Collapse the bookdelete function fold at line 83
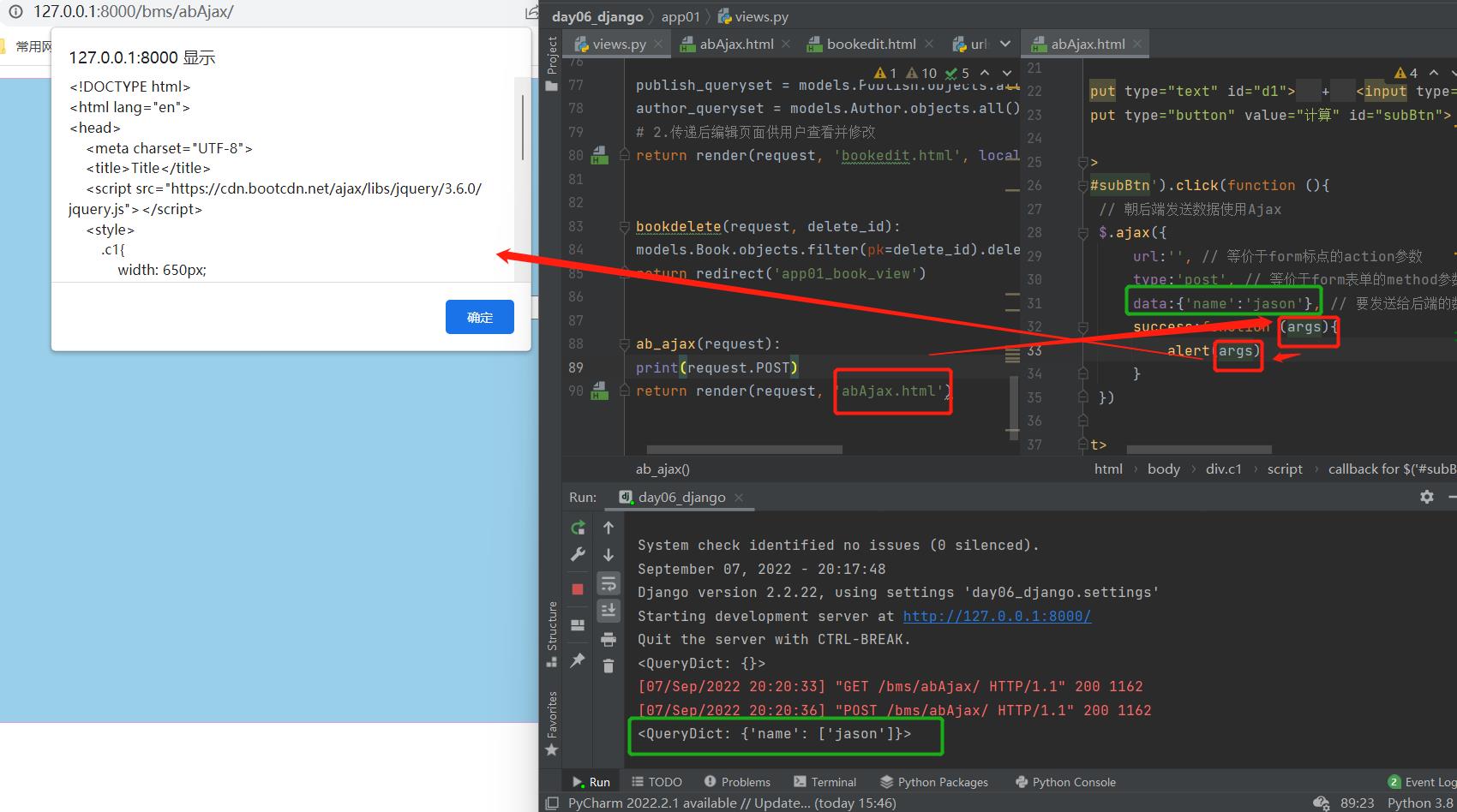 [x=625, y=227]
